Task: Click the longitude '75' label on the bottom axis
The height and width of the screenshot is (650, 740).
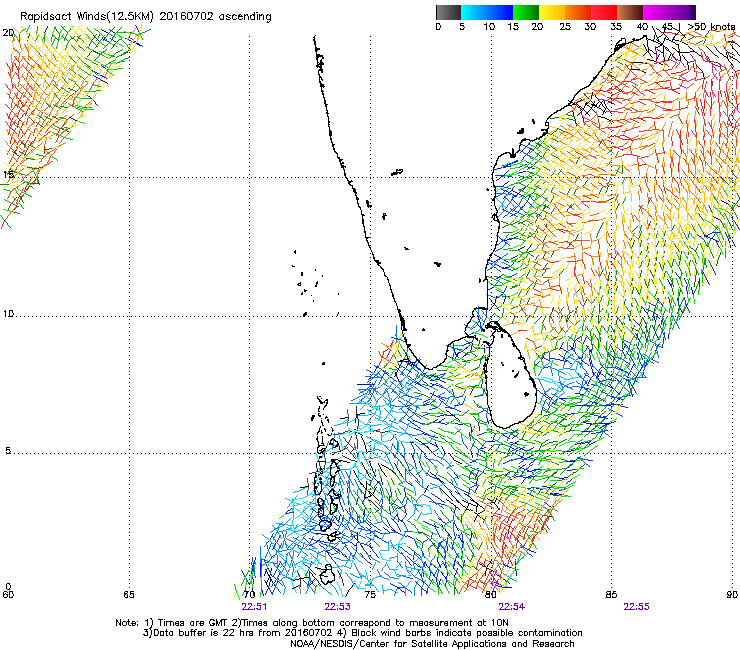Action: pyautogui.click(x=370, y=594)
